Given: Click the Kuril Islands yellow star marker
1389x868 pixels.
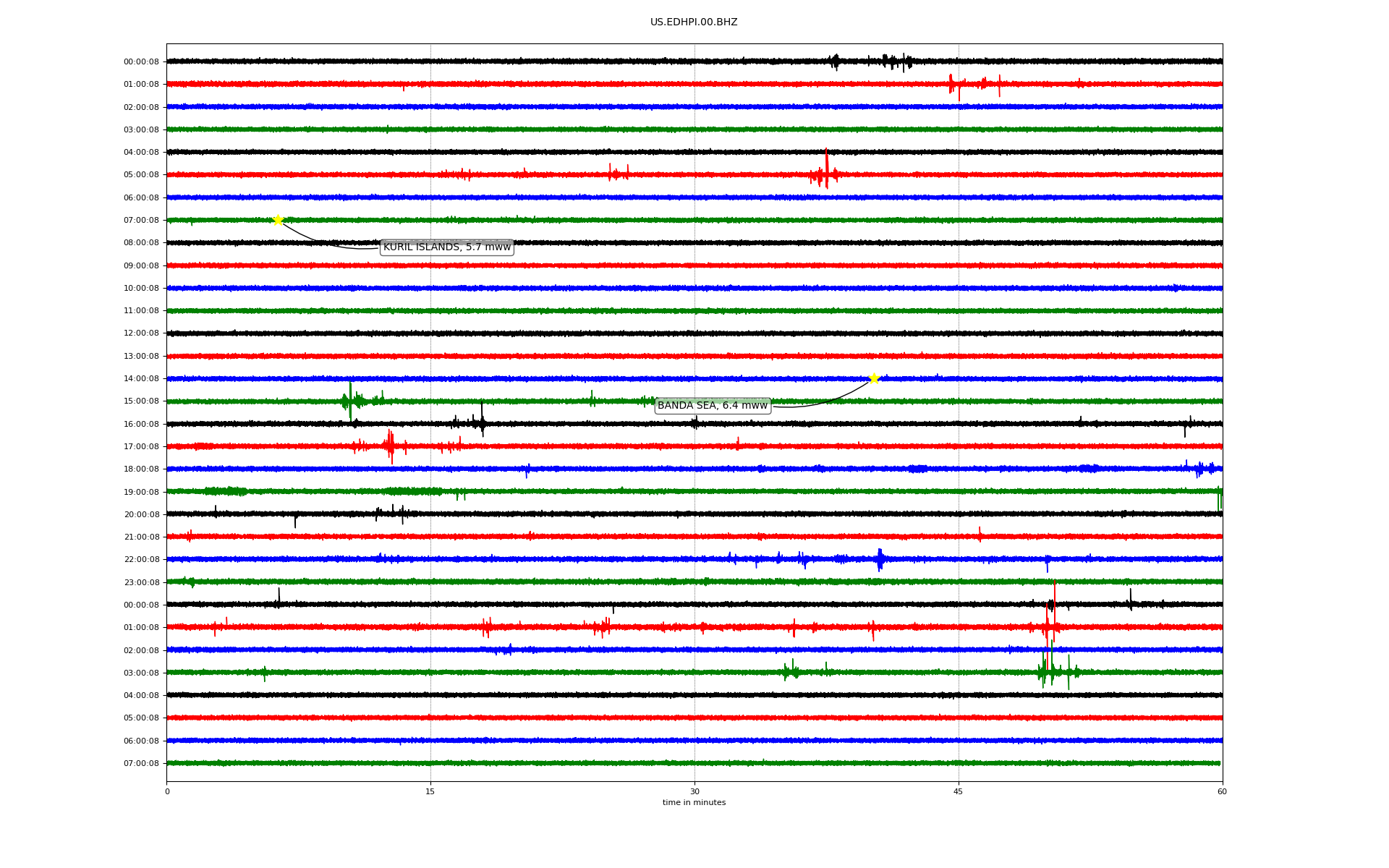Looking at the screenshot, I should (x=278, y=220).
